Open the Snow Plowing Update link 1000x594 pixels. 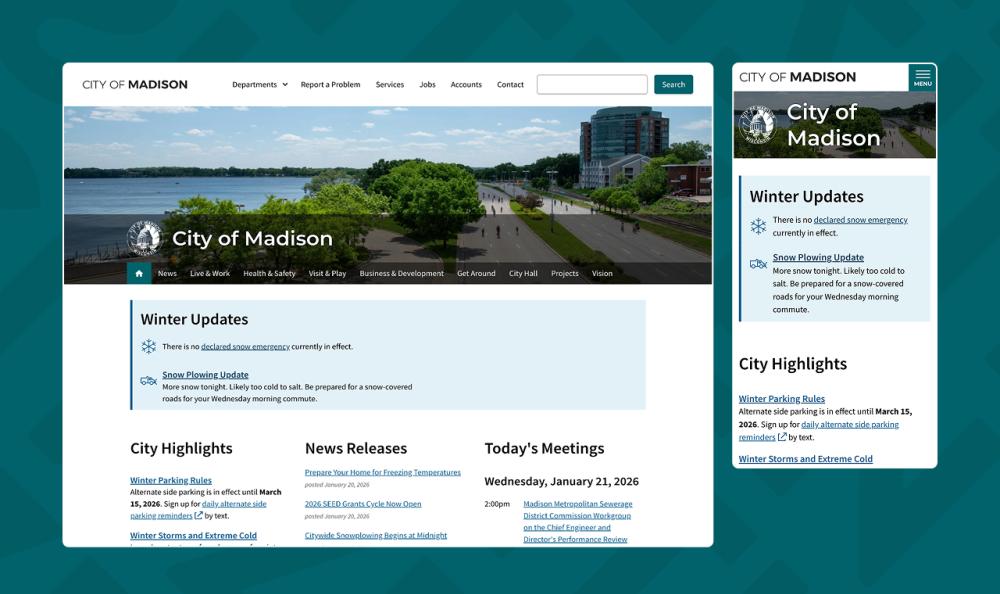205,374
